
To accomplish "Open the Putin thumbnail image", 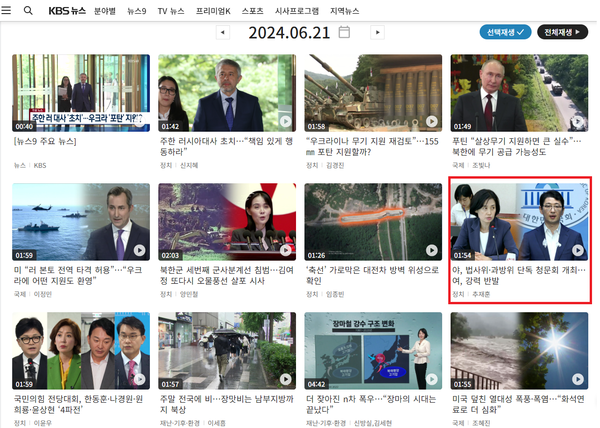I will [x=520, y=93].
